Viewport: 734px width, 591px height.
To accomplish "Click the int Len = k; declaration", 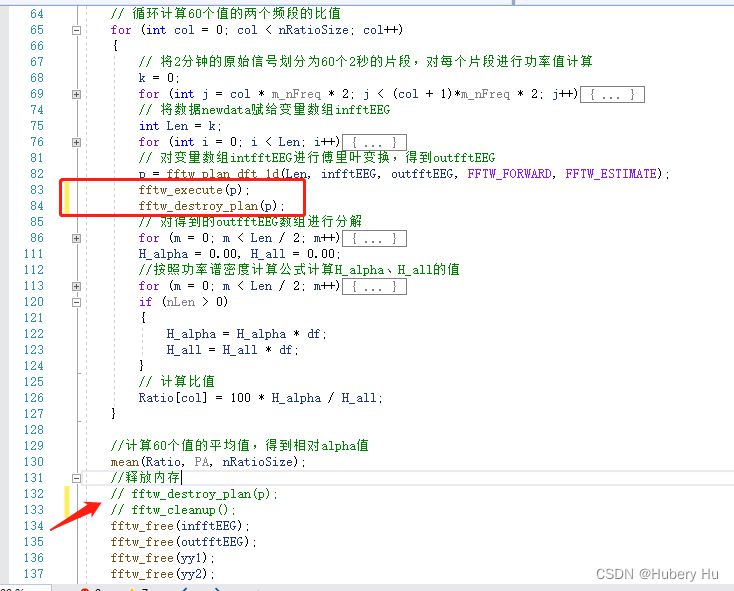I will [x=180, y=126].
